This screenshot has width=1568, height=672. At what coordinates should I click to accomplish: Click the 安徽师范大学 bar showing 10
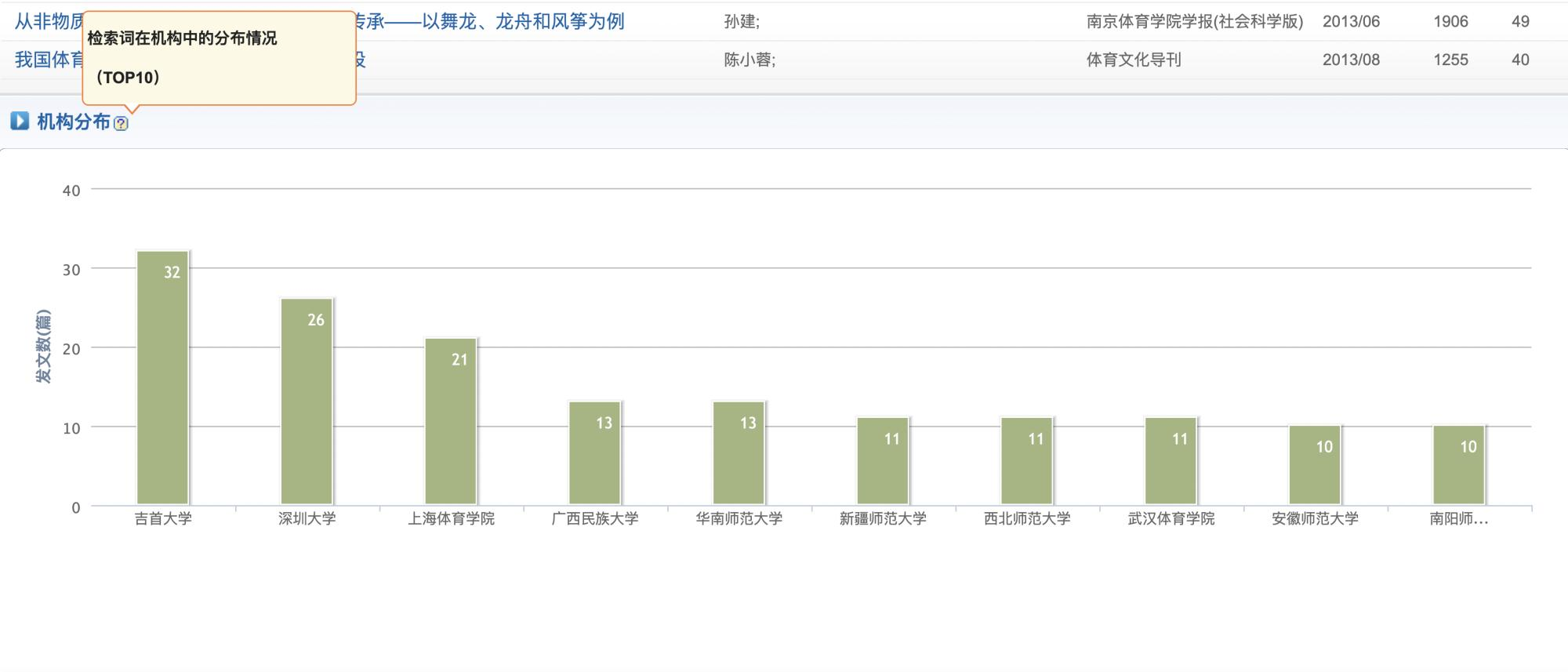tap(1315, 465)
